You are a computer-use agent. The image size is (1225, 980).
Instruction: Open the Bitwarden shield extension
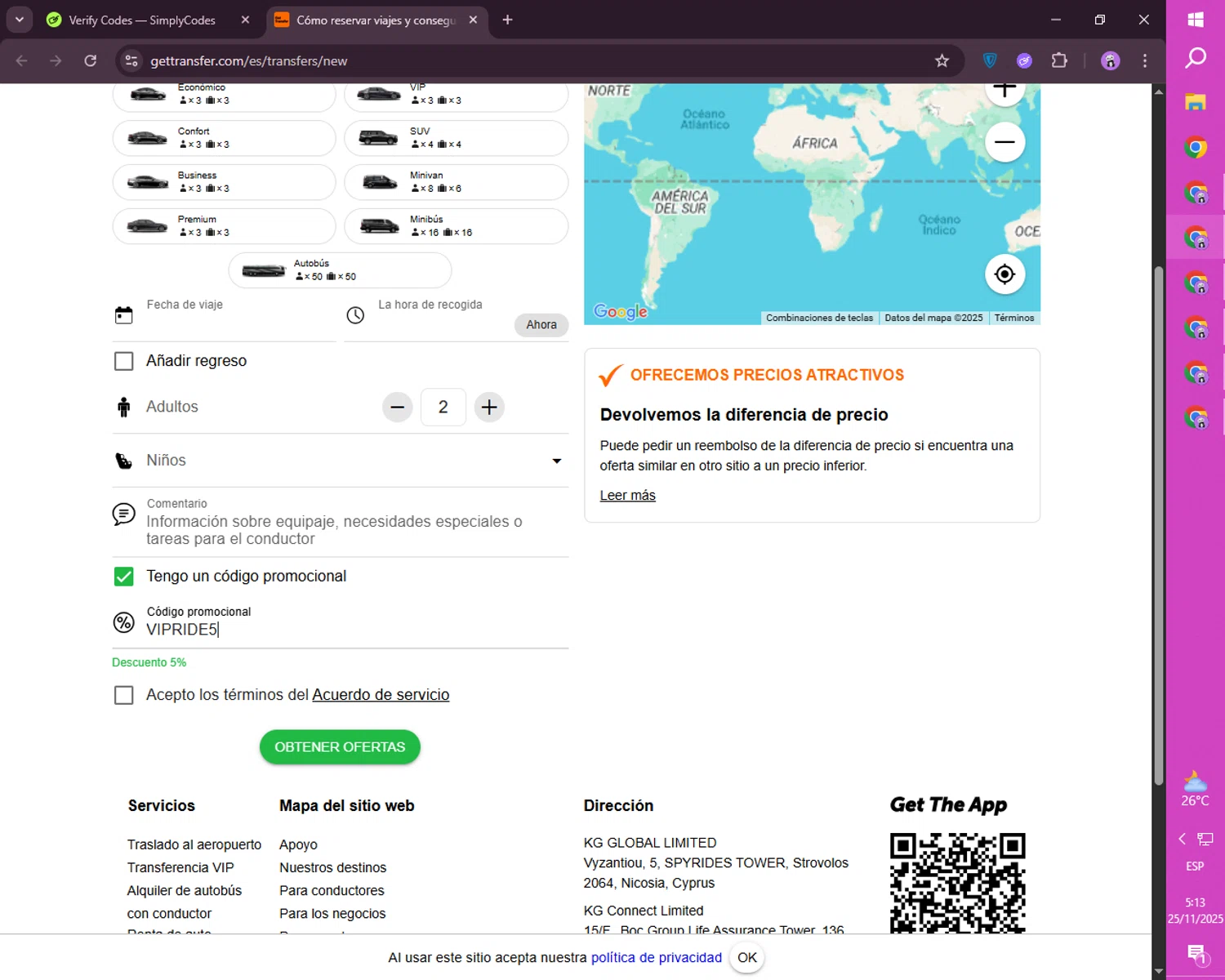990,60
